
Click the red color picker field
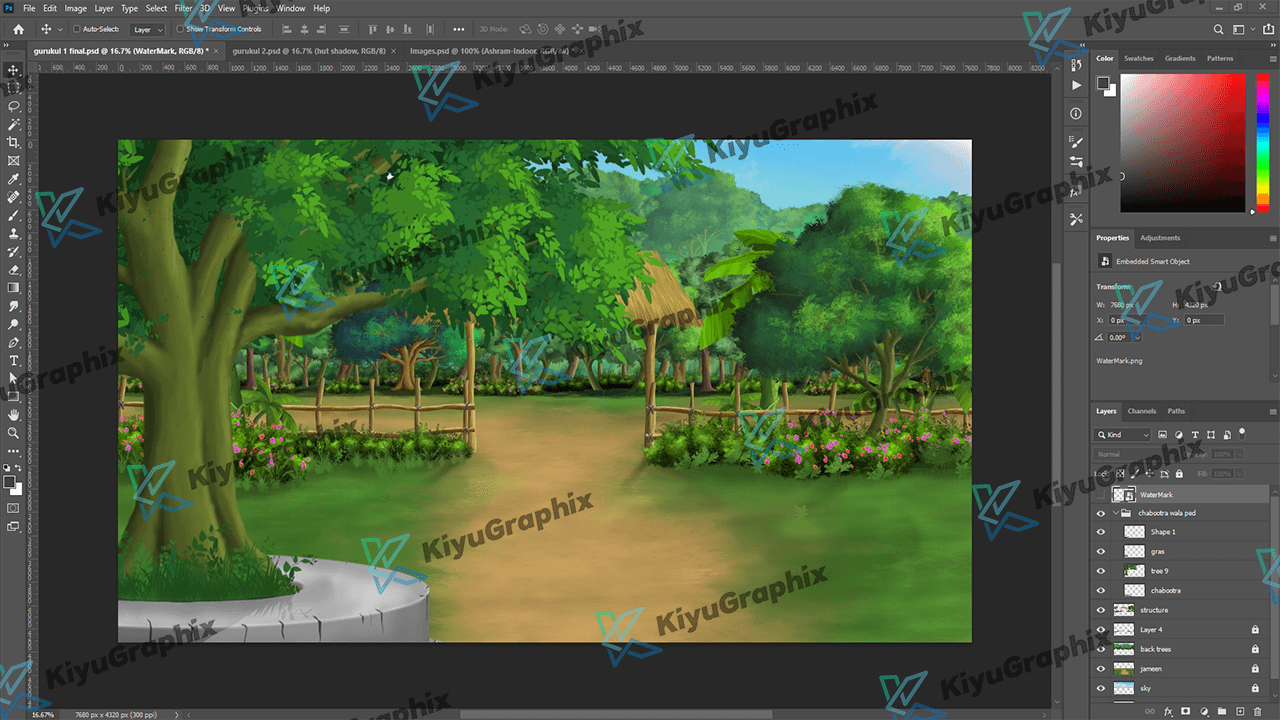pos(1182,142)
